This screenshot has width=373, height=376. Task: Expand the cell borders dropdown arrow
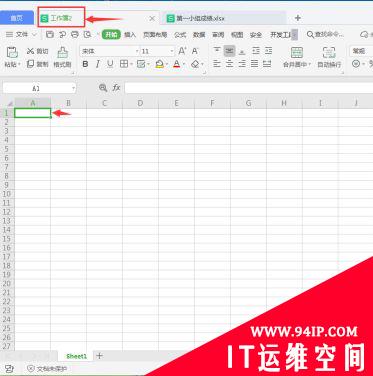click(131, 64)
